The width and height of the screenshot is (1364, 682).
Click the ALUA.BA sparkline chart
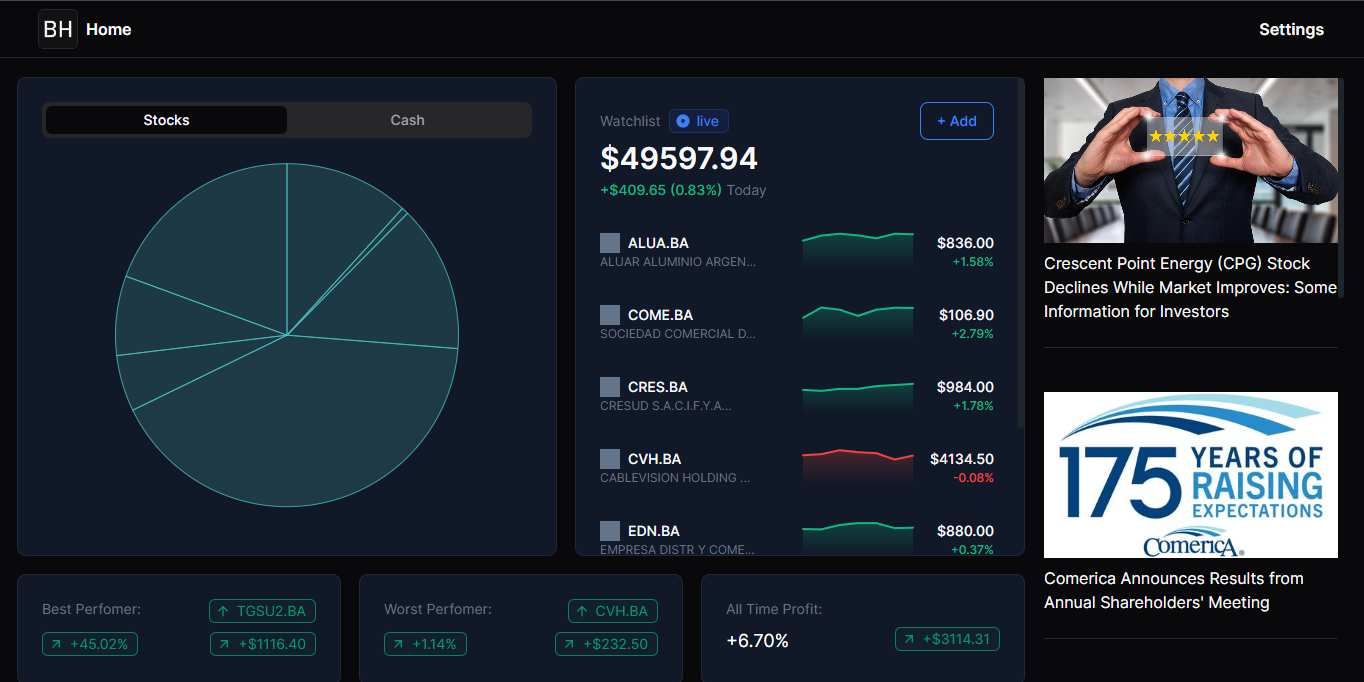click(858, 250)
